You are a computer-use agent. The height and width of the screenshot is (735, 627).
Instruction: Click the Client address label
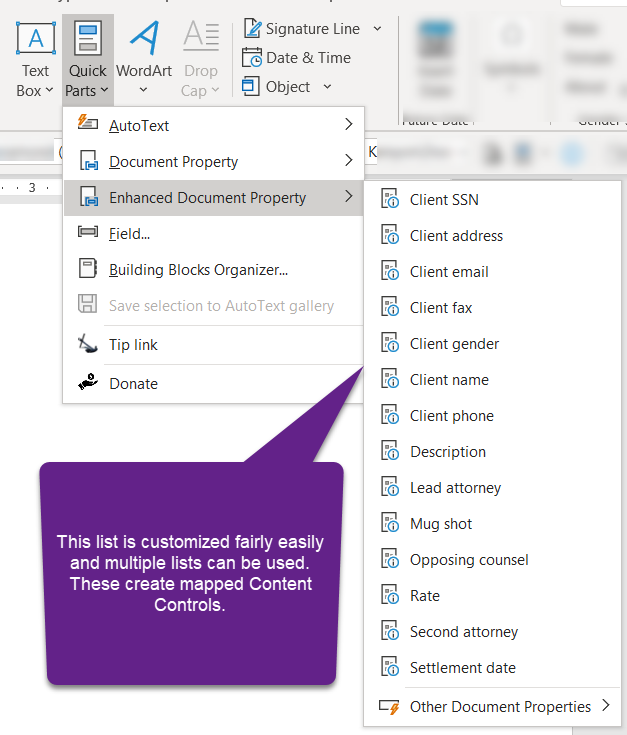click(x=456, y=236)
